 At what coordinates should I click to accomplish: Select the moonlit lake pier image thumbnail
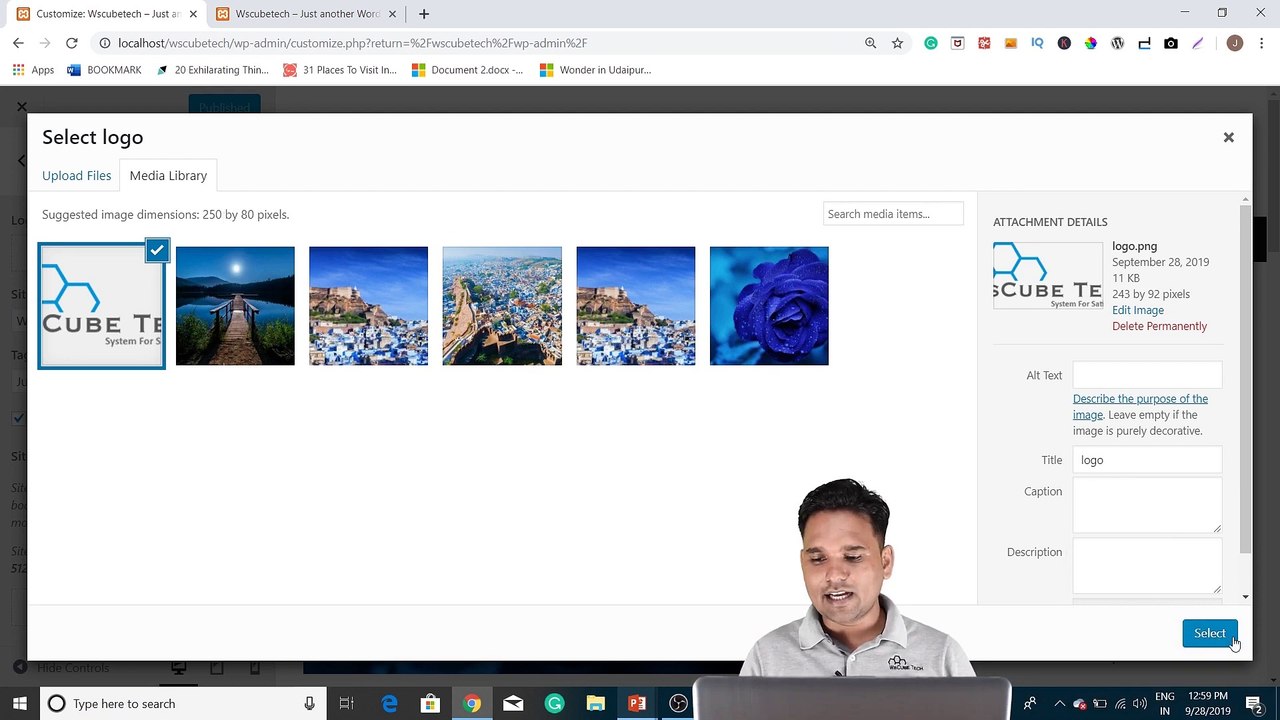(235, 306)
